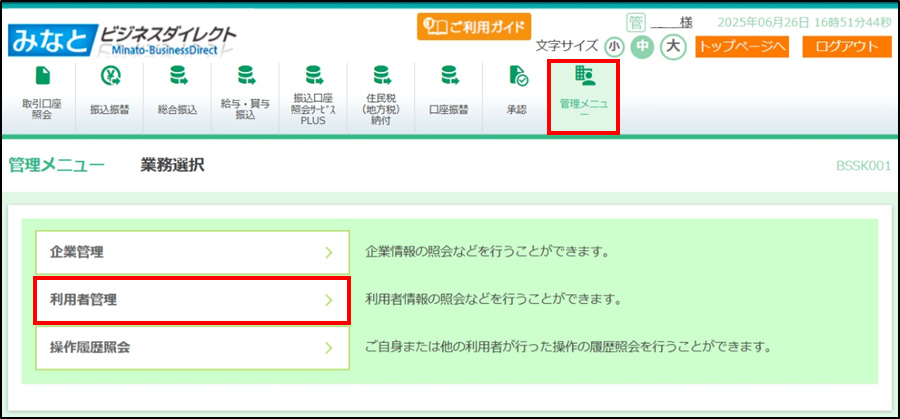Click the 管理メニュー building-person icon
The image size is (900, 419).
(x=583, y=76)
